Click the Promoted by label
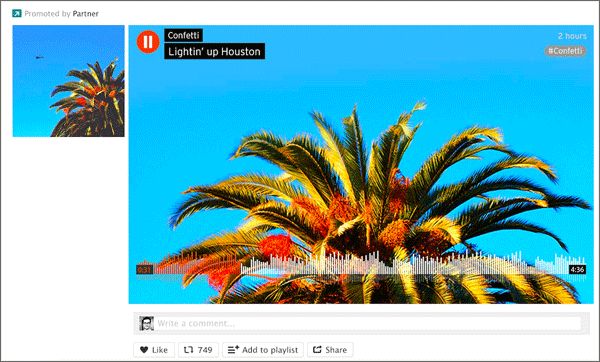600x362 pixels. click(x=47, y=14)
